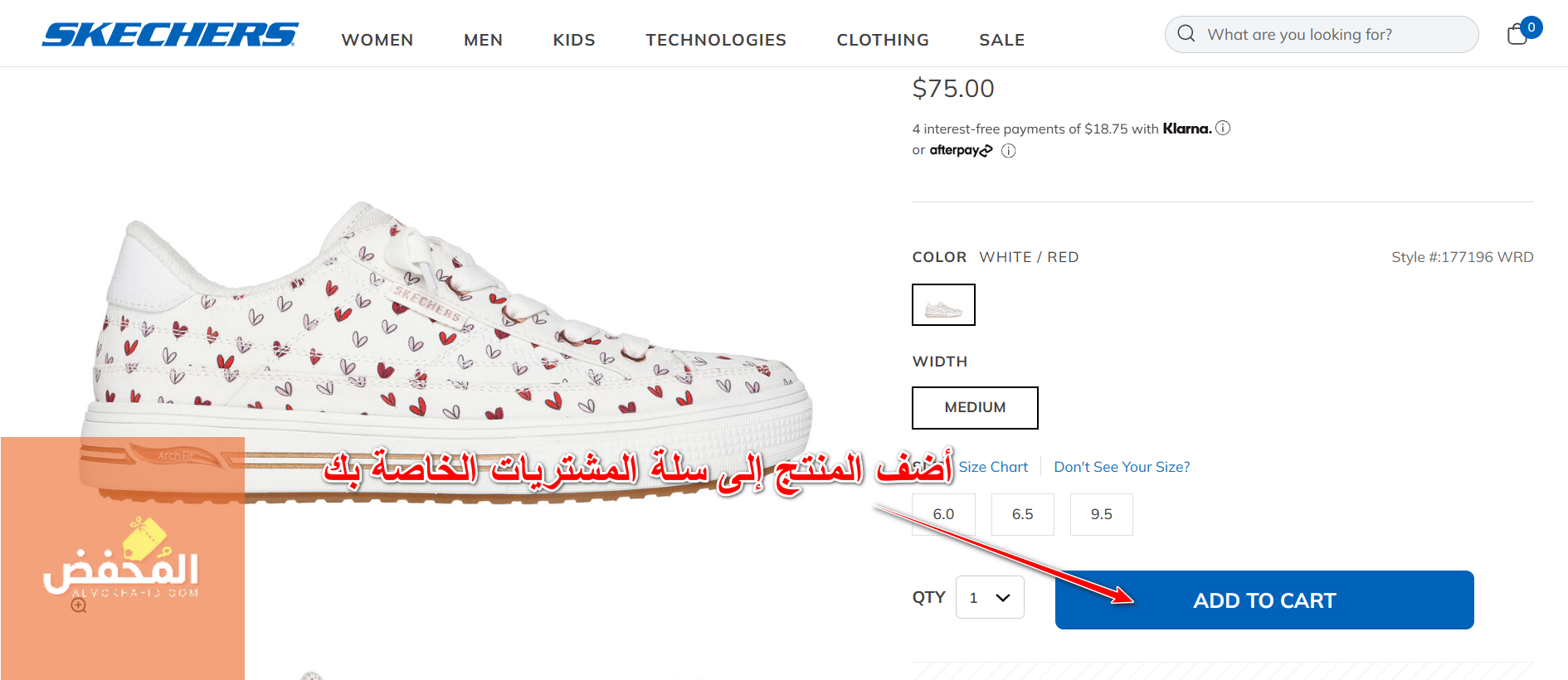
Task: Click the search magnifier icon
Action: point(1186,33)
